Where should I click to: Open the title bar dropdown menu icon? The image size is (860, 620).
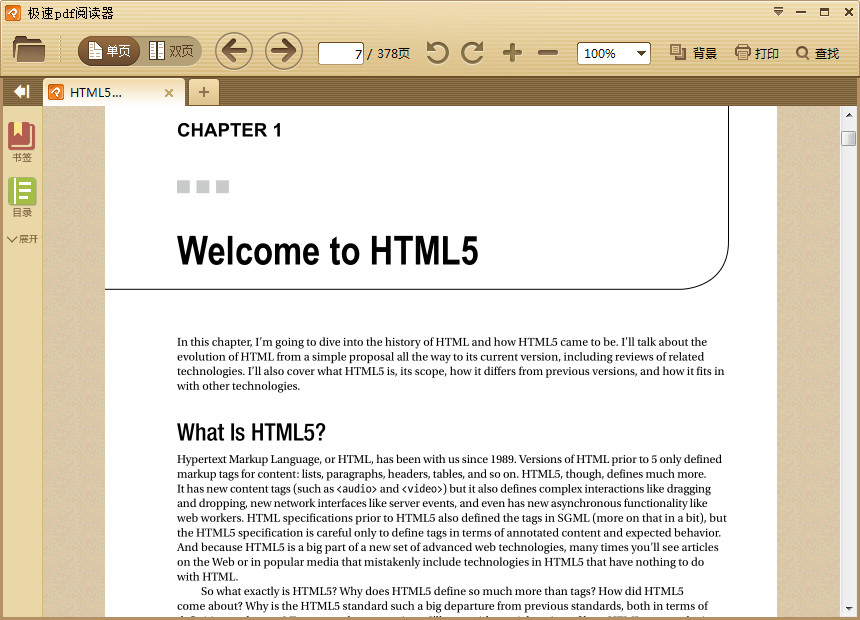(778, 12)
